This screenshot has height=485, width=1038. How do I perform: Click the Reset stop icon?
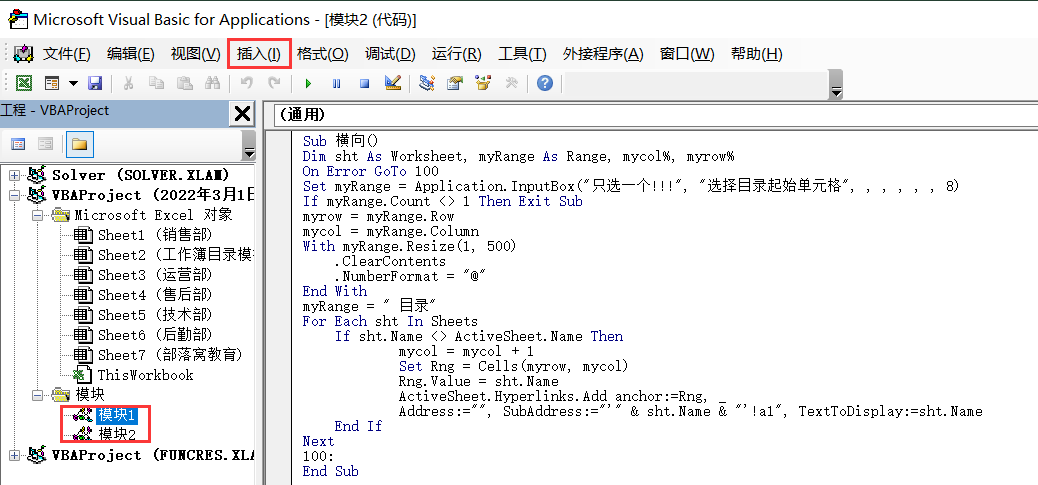364,83
